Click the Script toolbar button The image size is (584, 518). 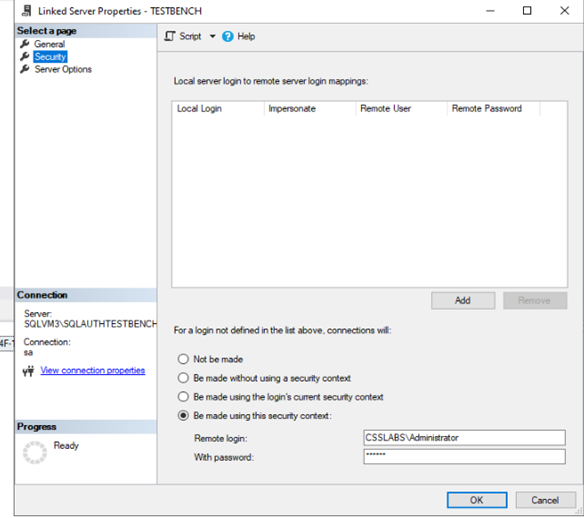(183, 36)
